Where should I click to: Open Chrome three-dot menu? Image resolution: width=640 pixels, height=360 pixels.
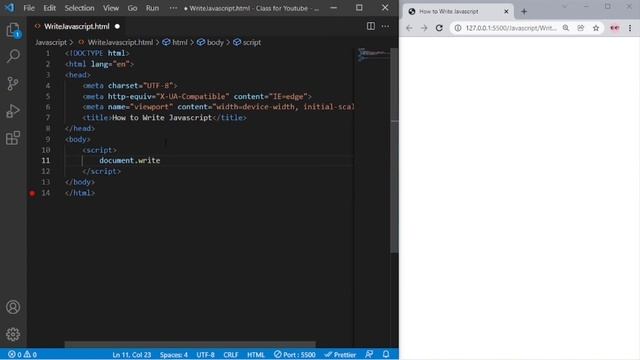click(x=630, y=28)
